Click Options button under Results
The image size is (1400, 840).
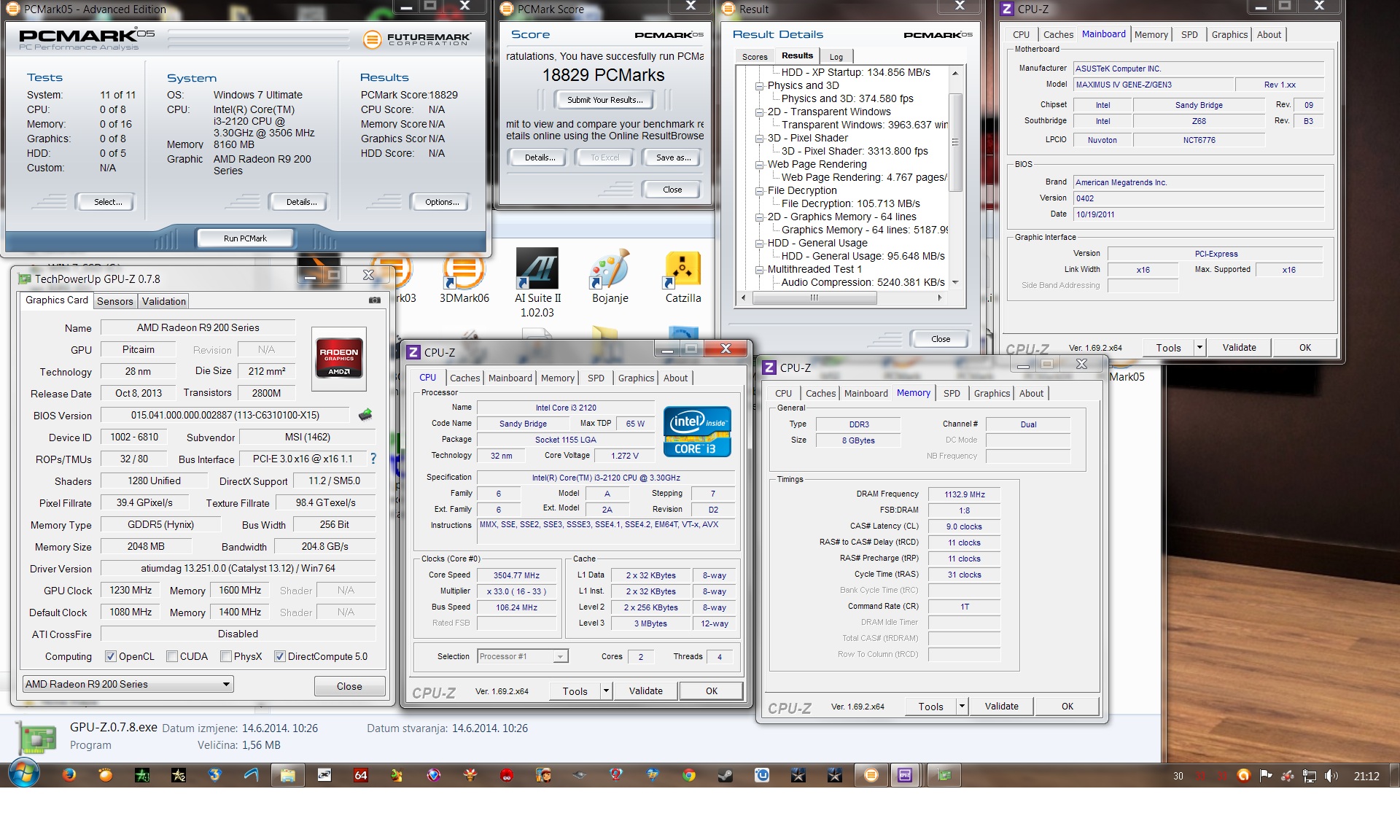click(x=442, y=202)
